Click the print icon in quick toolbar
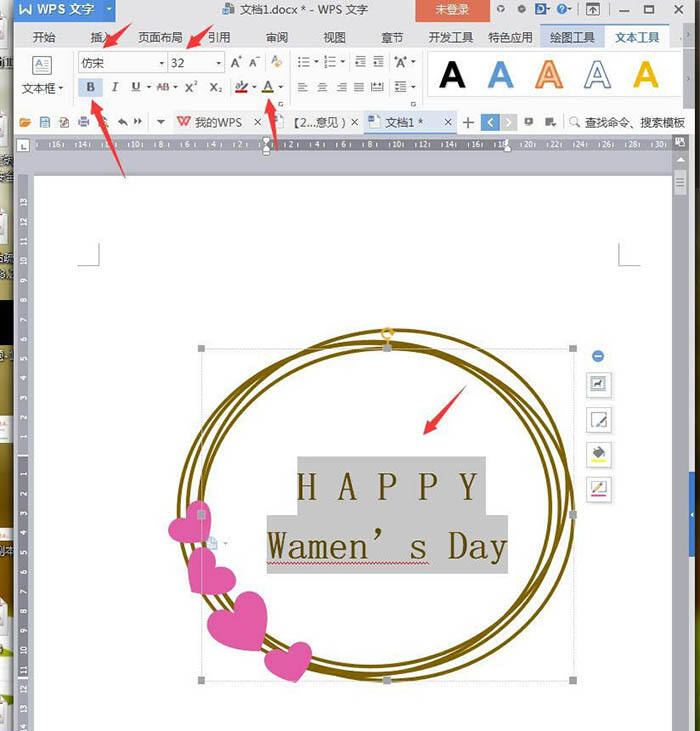Screen dimensions: 700x731 click(83, 122)
